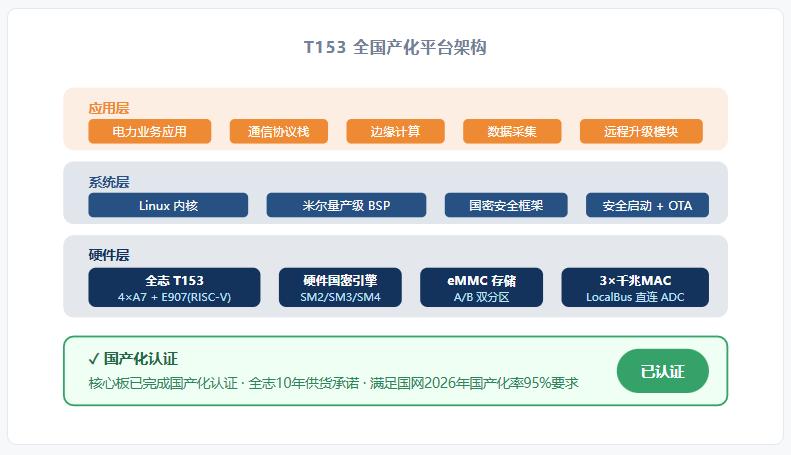Select the 安全启动 + OTA block
The image size is (791, 455).
pyautogui.click(x=647, y=205)
